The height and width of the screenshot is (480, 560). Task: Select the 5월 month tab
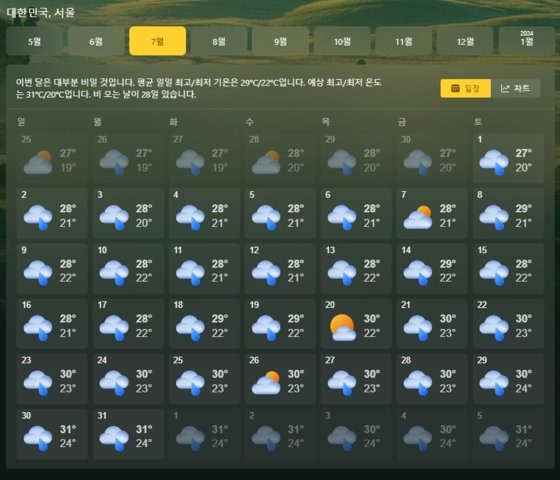pos(34,41)
